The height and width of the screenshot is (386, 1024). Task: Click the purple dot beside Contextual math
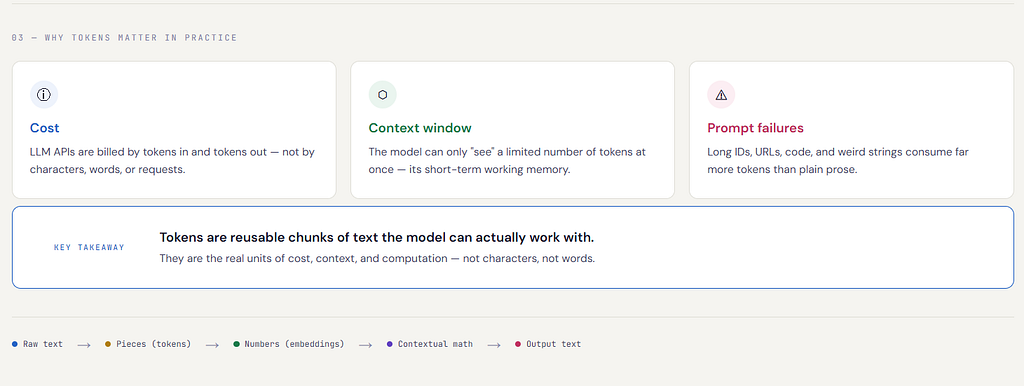tap(390, 344)
